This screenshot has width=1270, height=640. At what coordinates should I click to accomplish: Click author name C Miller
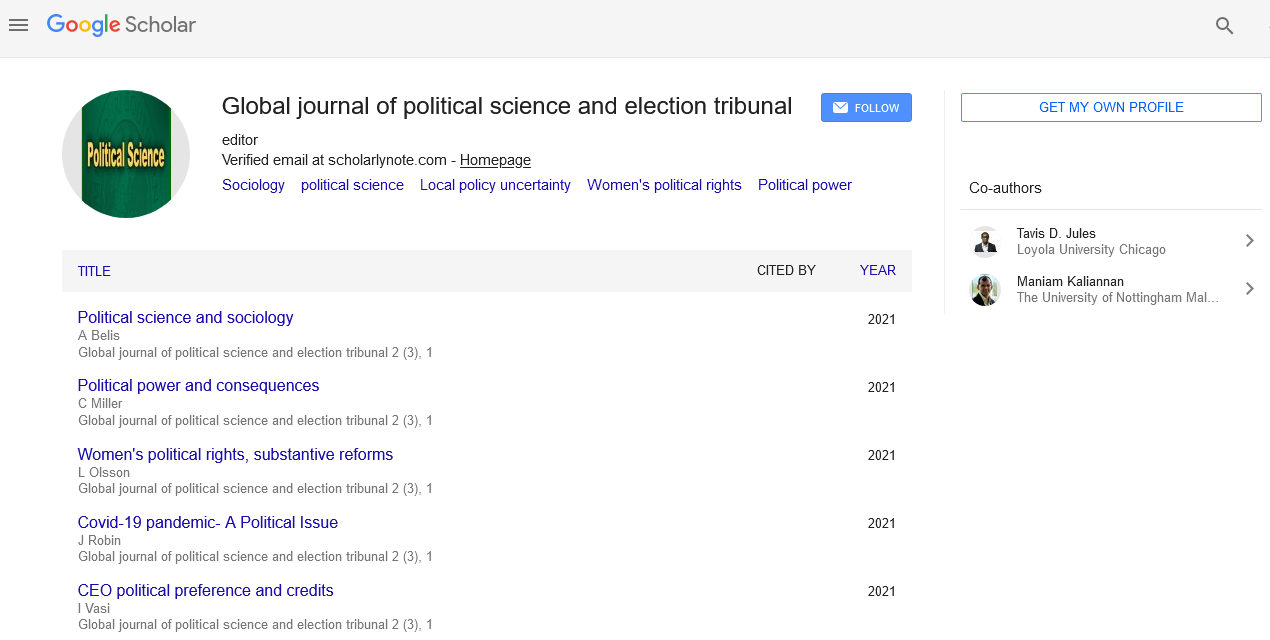click(100, 404)
